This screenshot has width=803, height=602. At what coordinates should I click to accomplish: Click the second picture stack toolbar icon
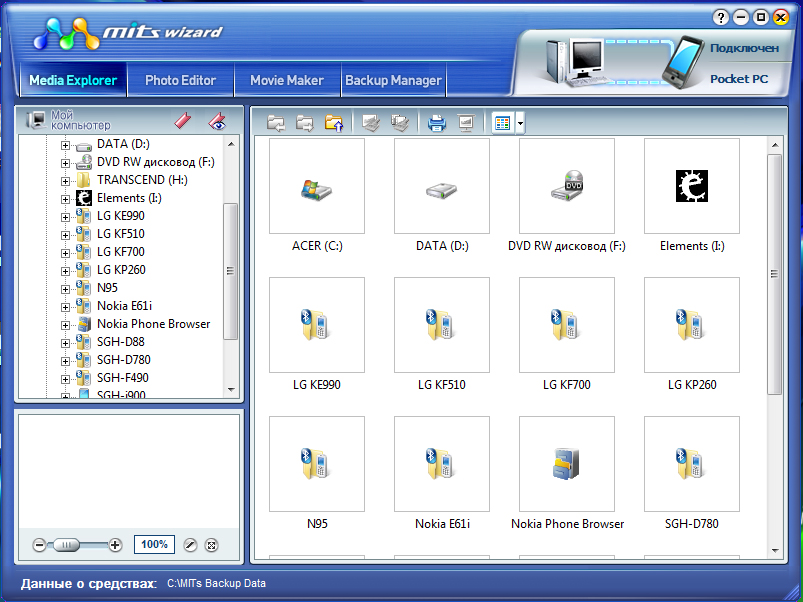(x=399, y=123)
